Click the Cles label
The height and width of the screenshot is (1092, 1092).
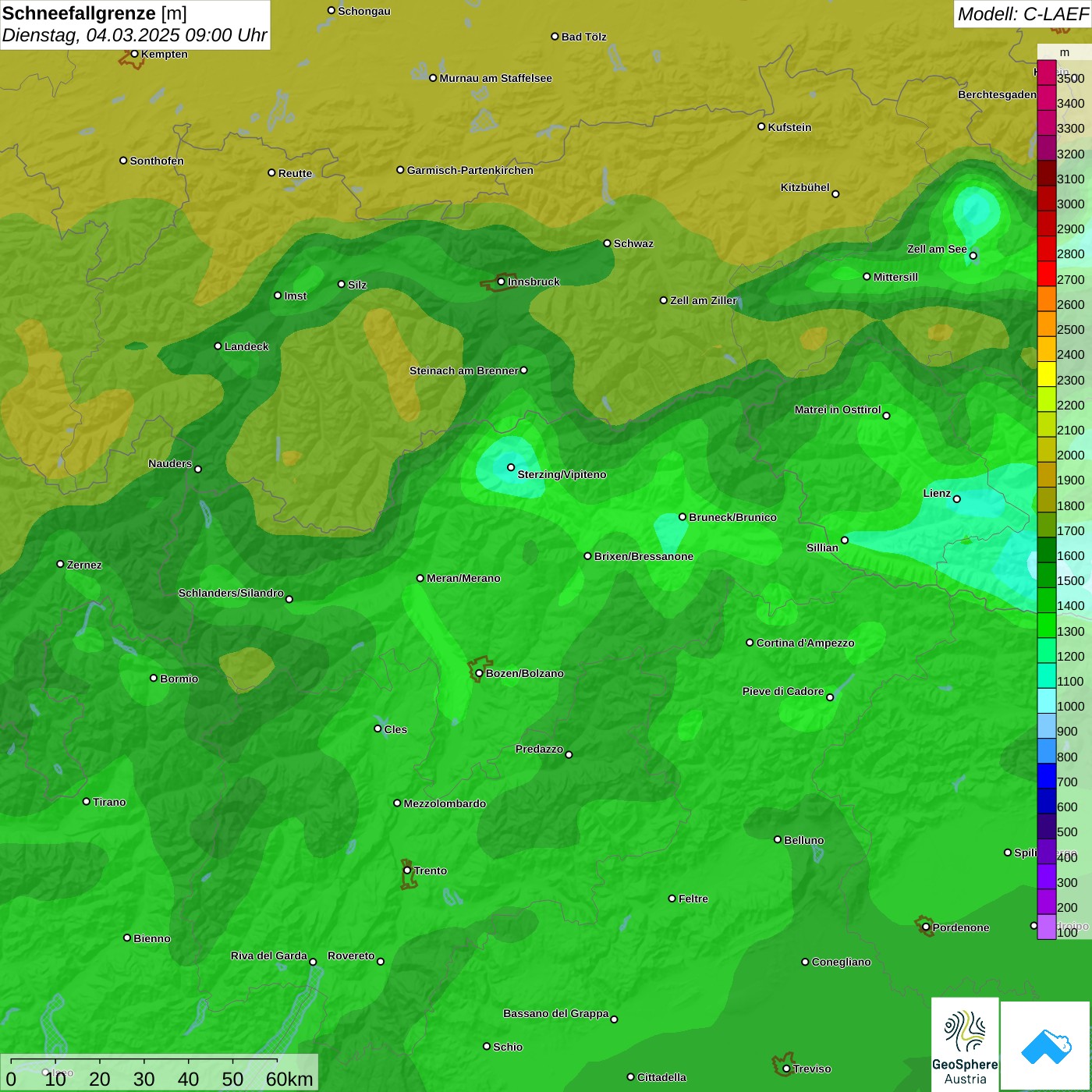pos(395,729)
